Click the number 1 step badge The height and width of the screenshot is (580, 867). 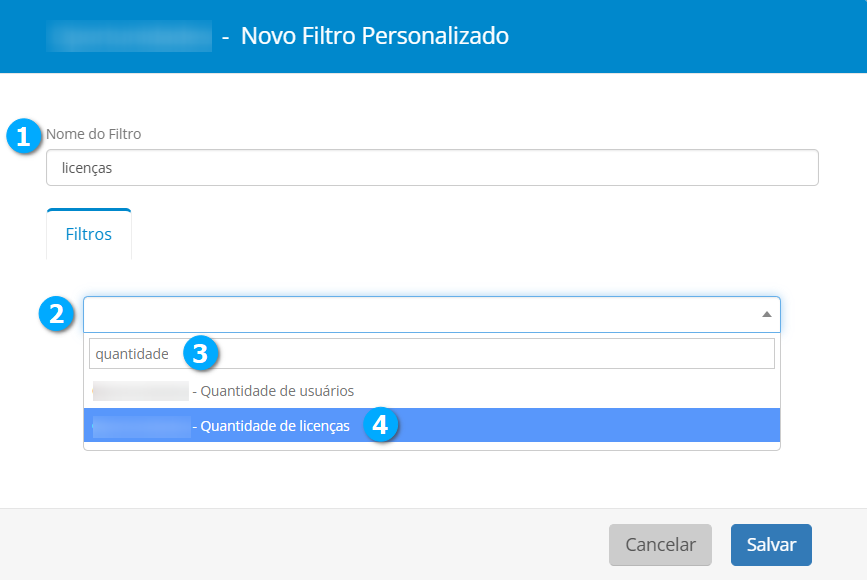click(24, 135)
